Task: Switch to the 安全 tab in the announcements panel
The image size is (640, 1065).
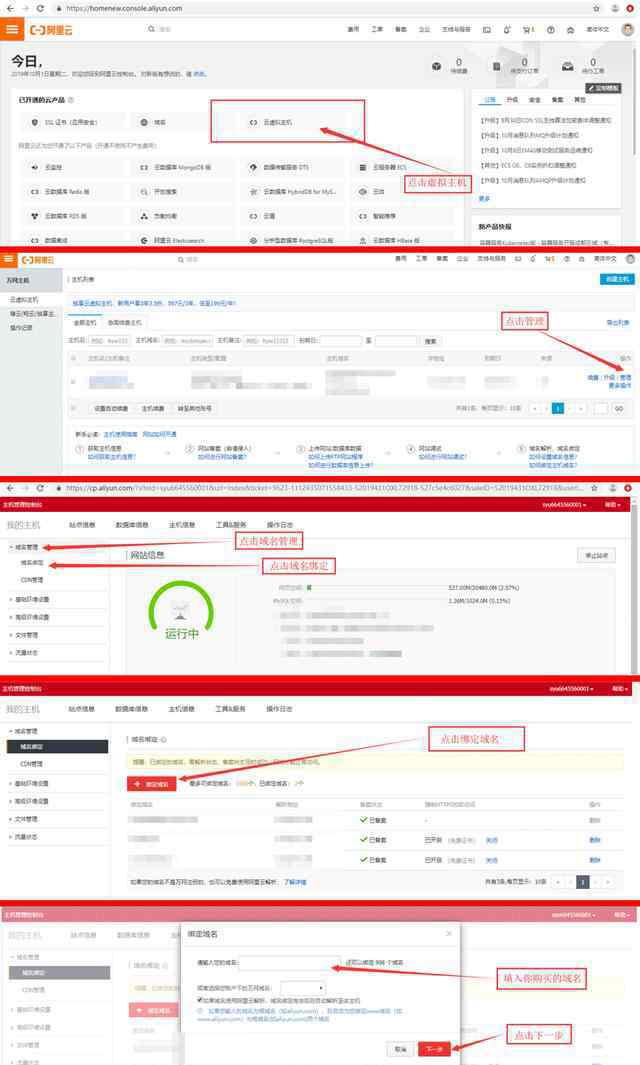Action: (x=535, y=100)
